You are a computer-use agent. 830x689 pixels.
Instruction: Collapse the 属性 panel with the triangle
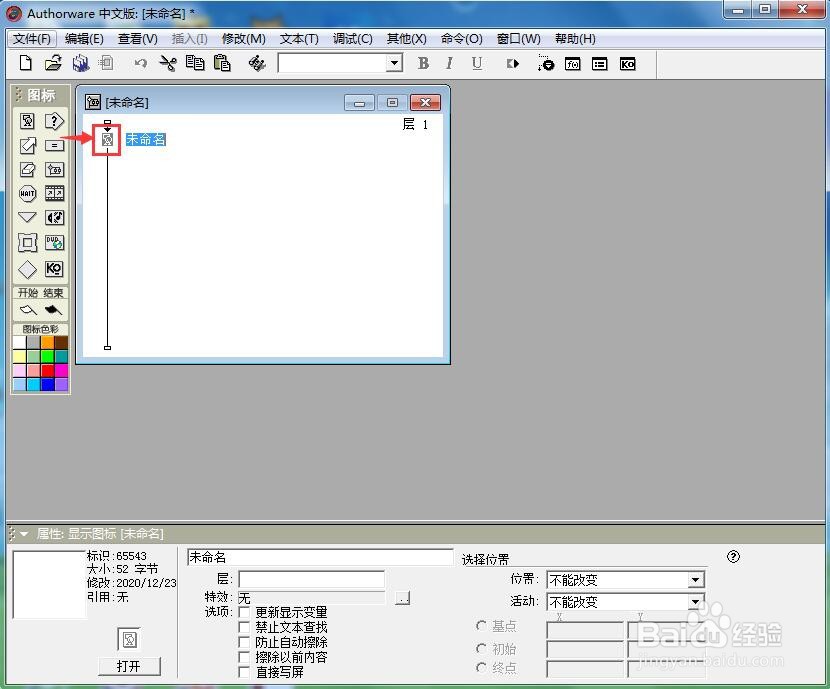point(24,534)
